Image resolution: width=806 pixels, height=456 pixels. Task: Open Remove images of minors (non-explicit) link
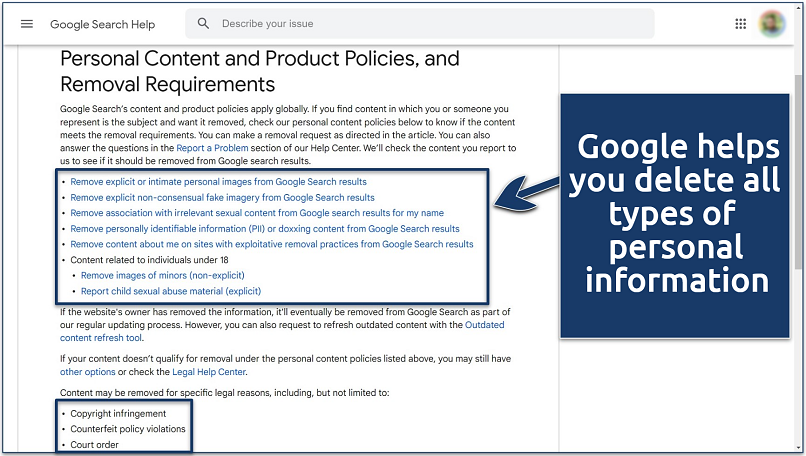(162, 275)
